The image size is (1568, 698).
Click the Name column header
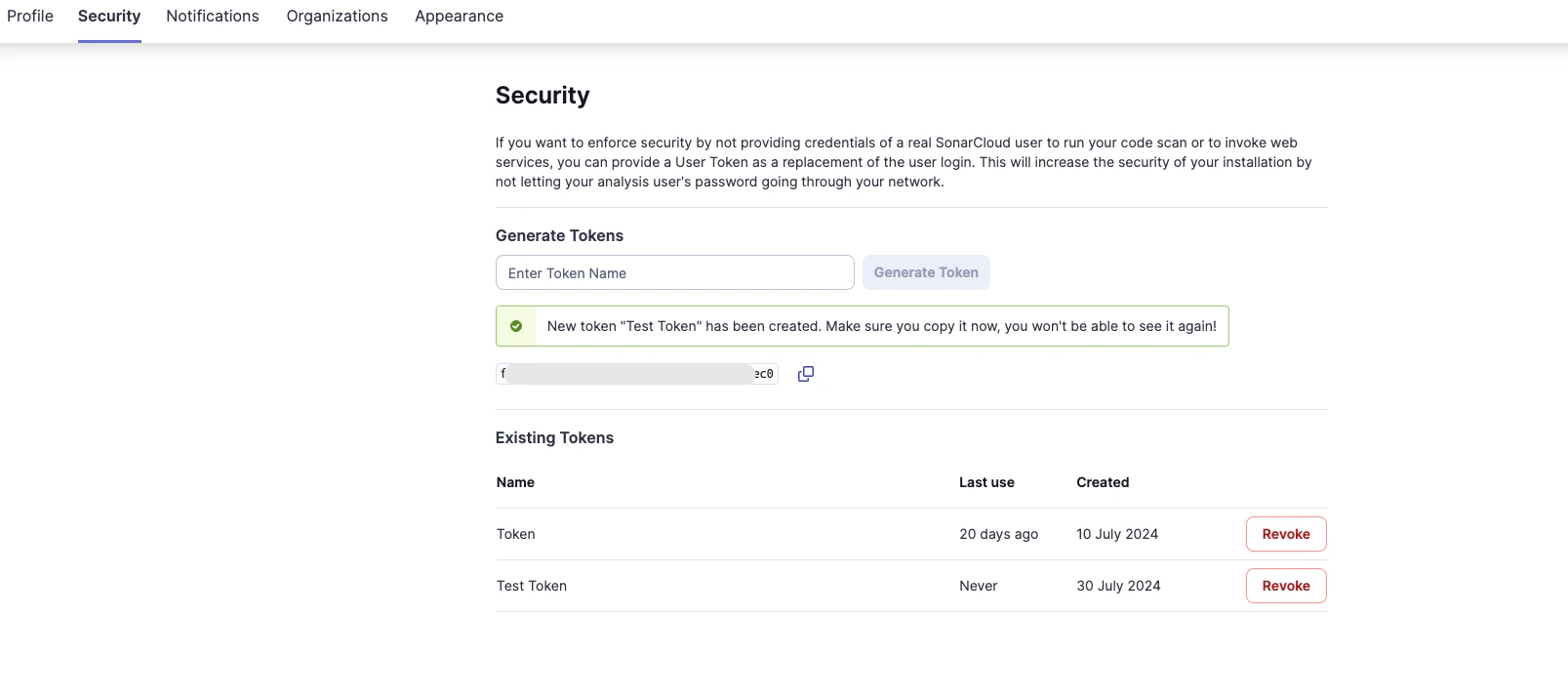515,482
